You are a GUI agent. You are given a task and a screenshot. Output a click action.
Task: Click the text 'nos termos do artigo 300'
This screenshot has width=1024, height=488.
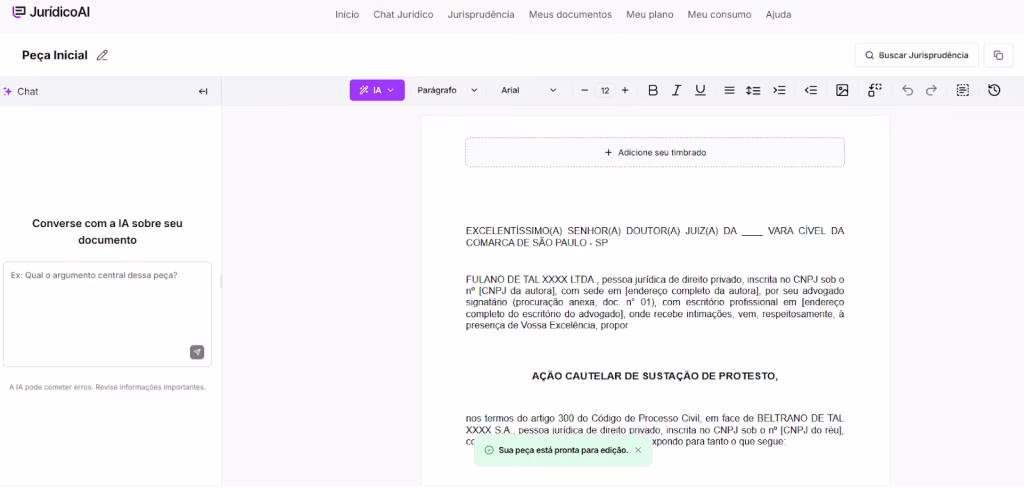coord(519,418)
